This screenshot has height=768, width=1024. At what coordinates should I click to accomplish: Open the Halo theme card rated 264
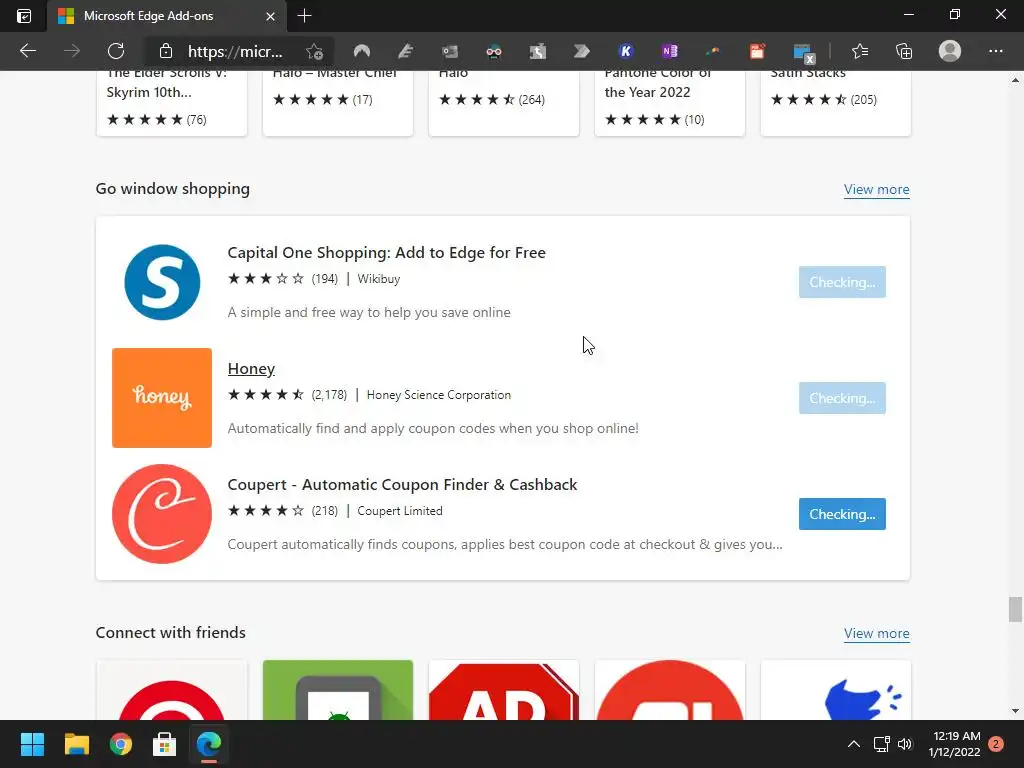point(504,101)
